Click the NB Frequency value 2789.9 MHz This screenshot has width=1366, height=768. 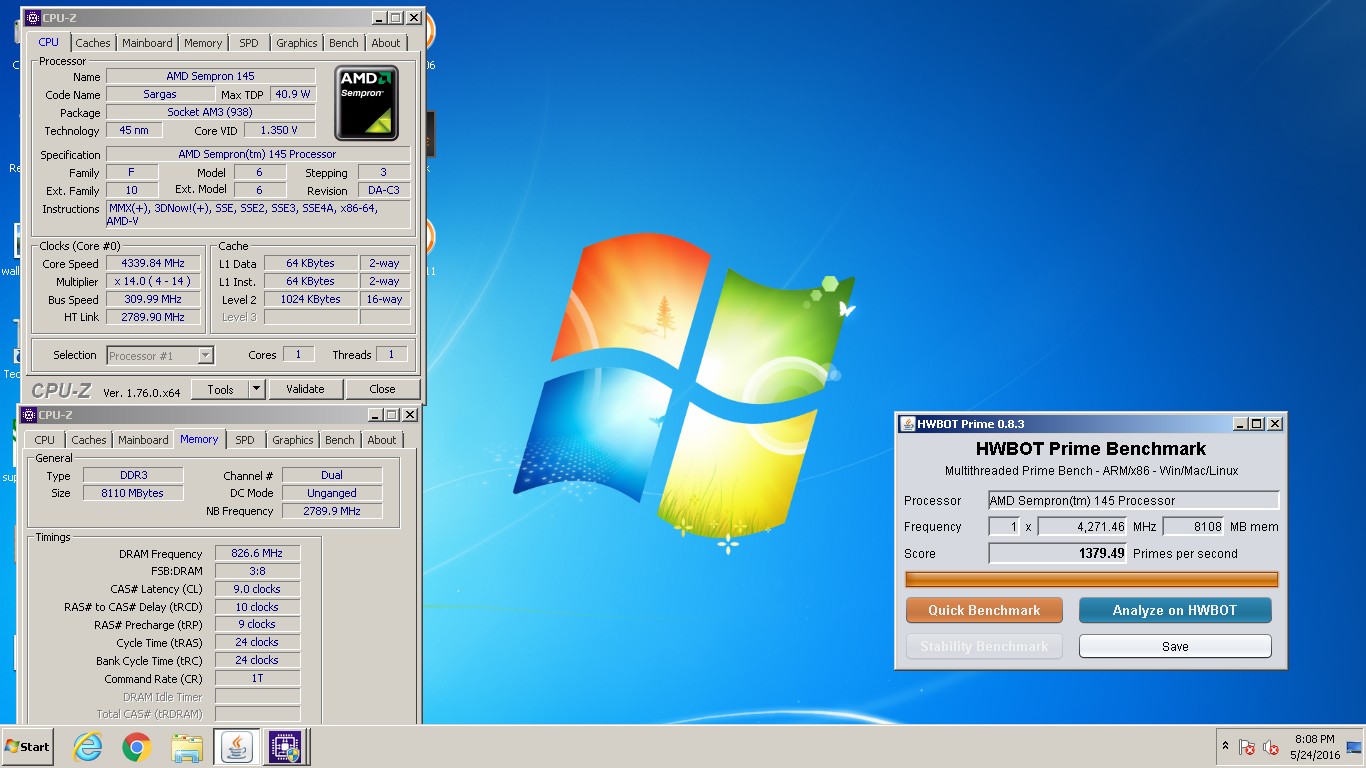tap(332, 511)
